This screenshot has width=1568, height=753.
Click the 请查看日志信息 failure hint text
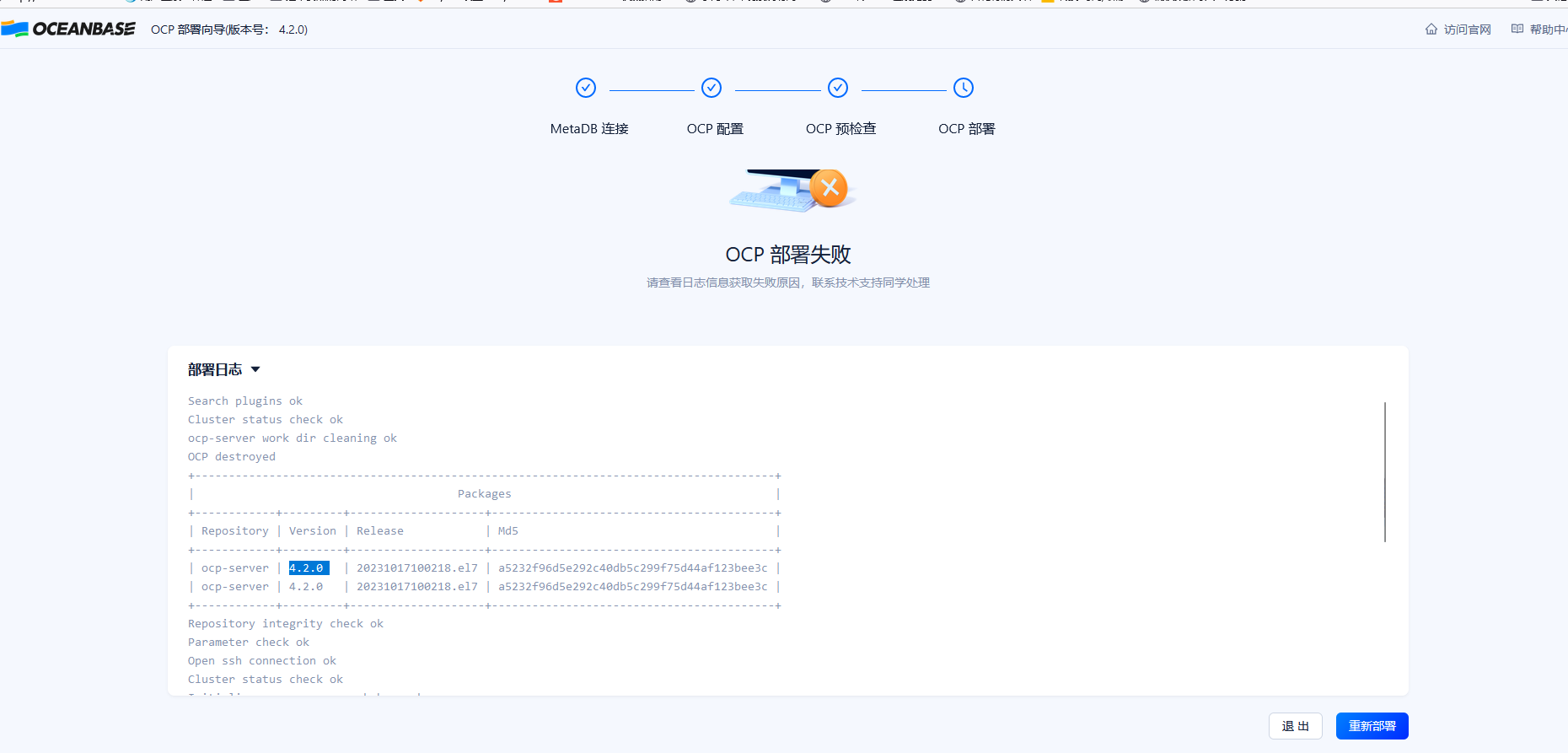click(788, 282)
